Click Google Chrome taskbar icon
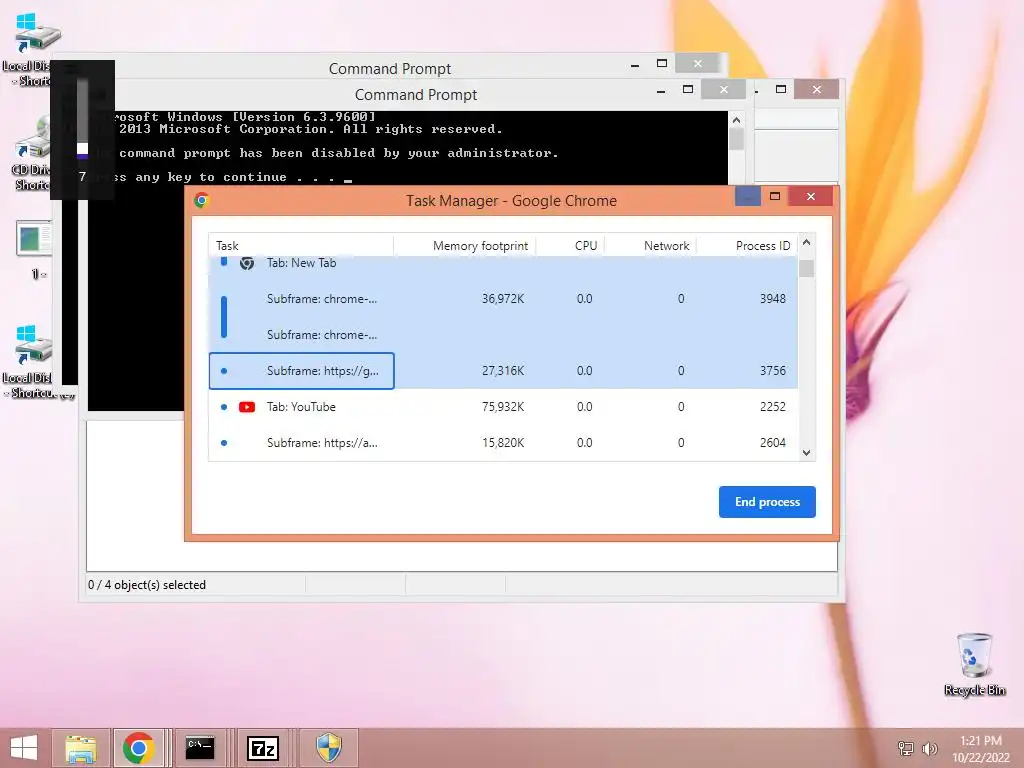 [138, 748]
